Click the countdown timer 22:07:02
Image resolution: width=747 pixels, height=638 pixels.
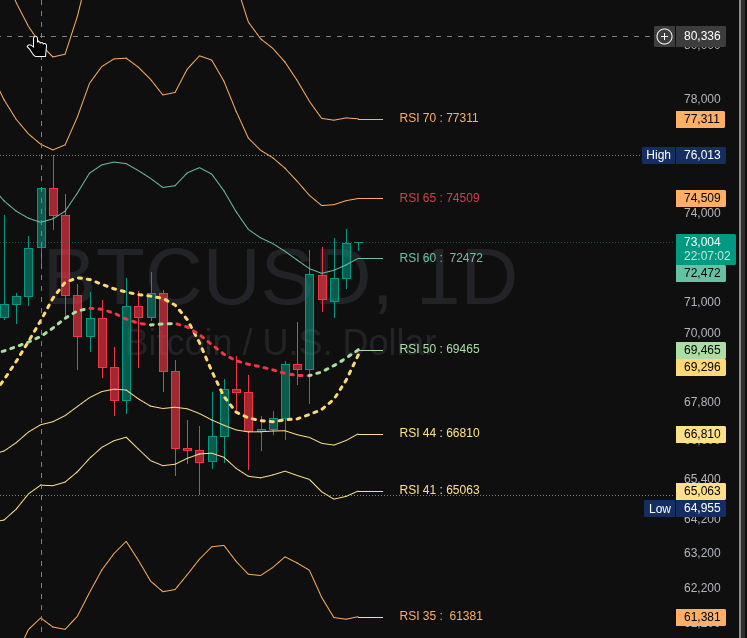tap(707, 256)
